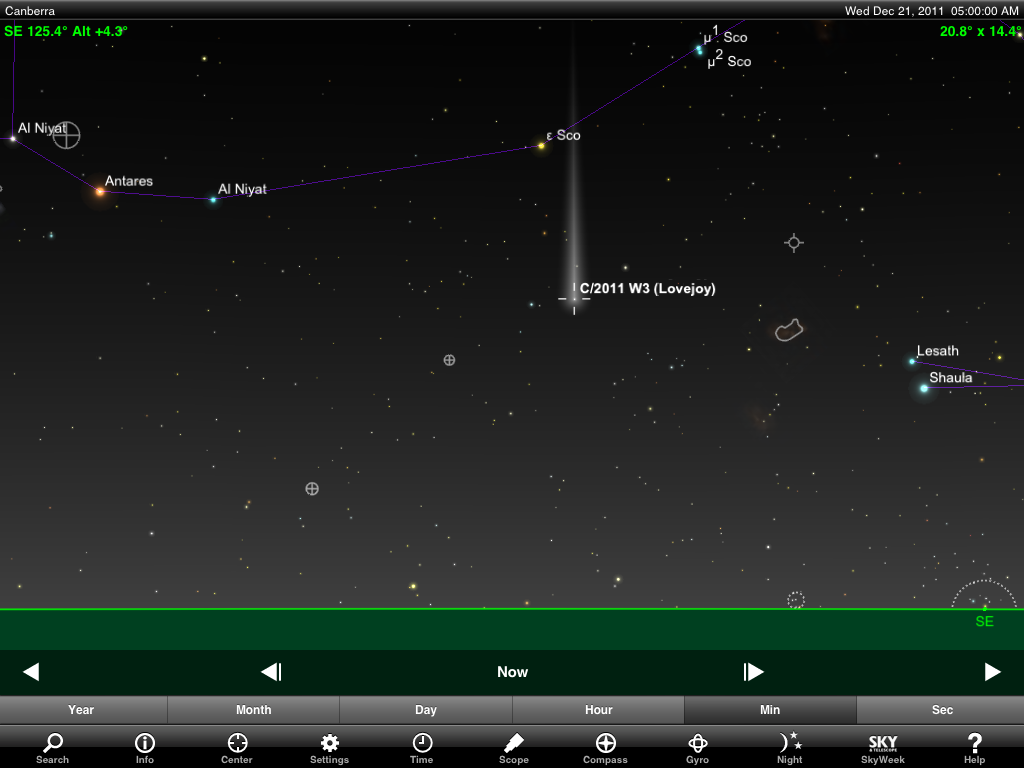The image size is (1024, 768).
Task: Select comet C/2011 W3 (Lovejoy) label
Action: coord(647,289)
